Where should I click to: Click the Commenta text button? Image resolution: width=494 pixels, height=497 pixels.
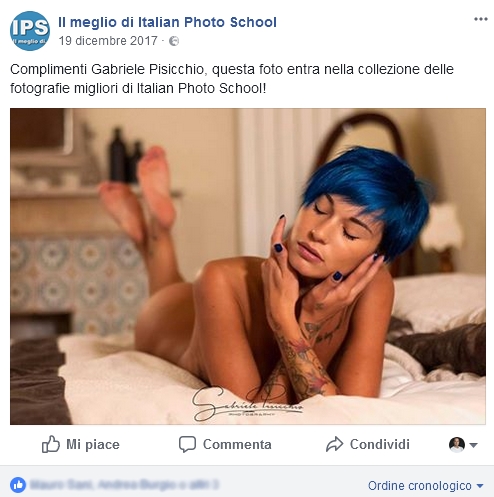click(237, 444)
